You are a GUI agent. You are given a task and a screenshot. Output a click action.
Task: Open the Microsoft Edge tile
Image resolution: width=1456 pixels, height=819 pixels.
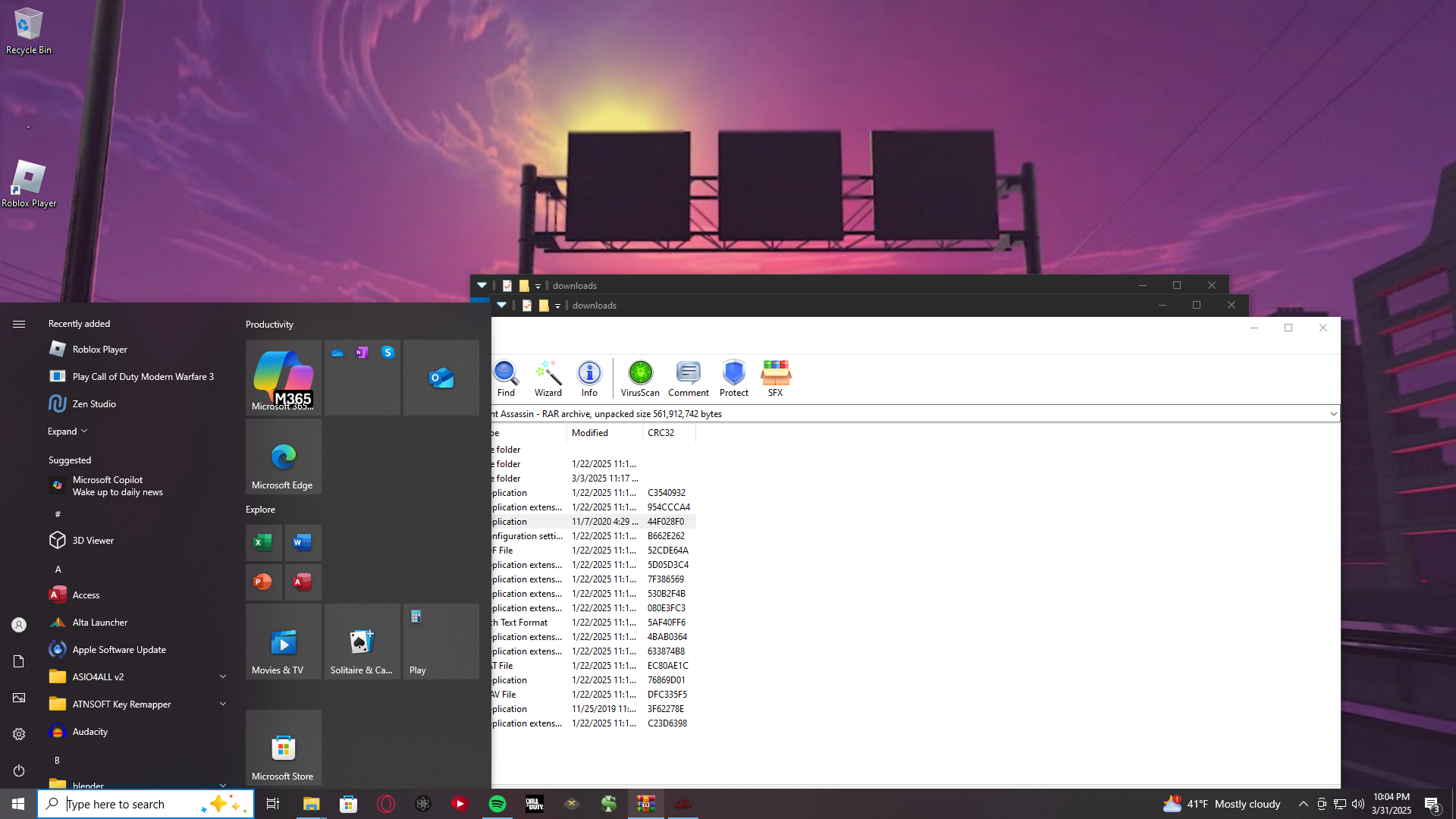283,457
